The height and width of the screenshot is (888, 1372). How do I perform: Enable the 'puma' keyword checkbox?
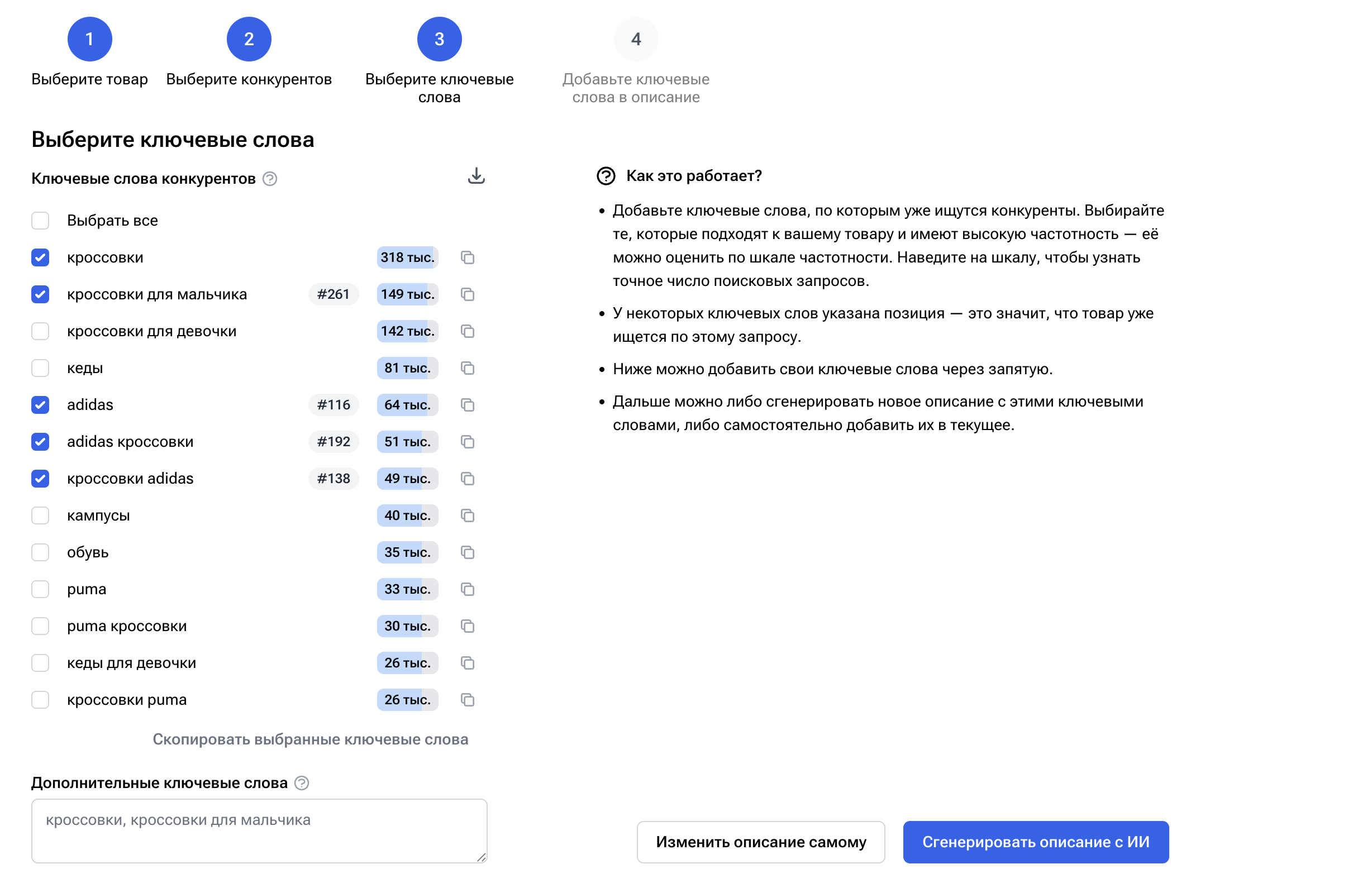click(40, 590)
